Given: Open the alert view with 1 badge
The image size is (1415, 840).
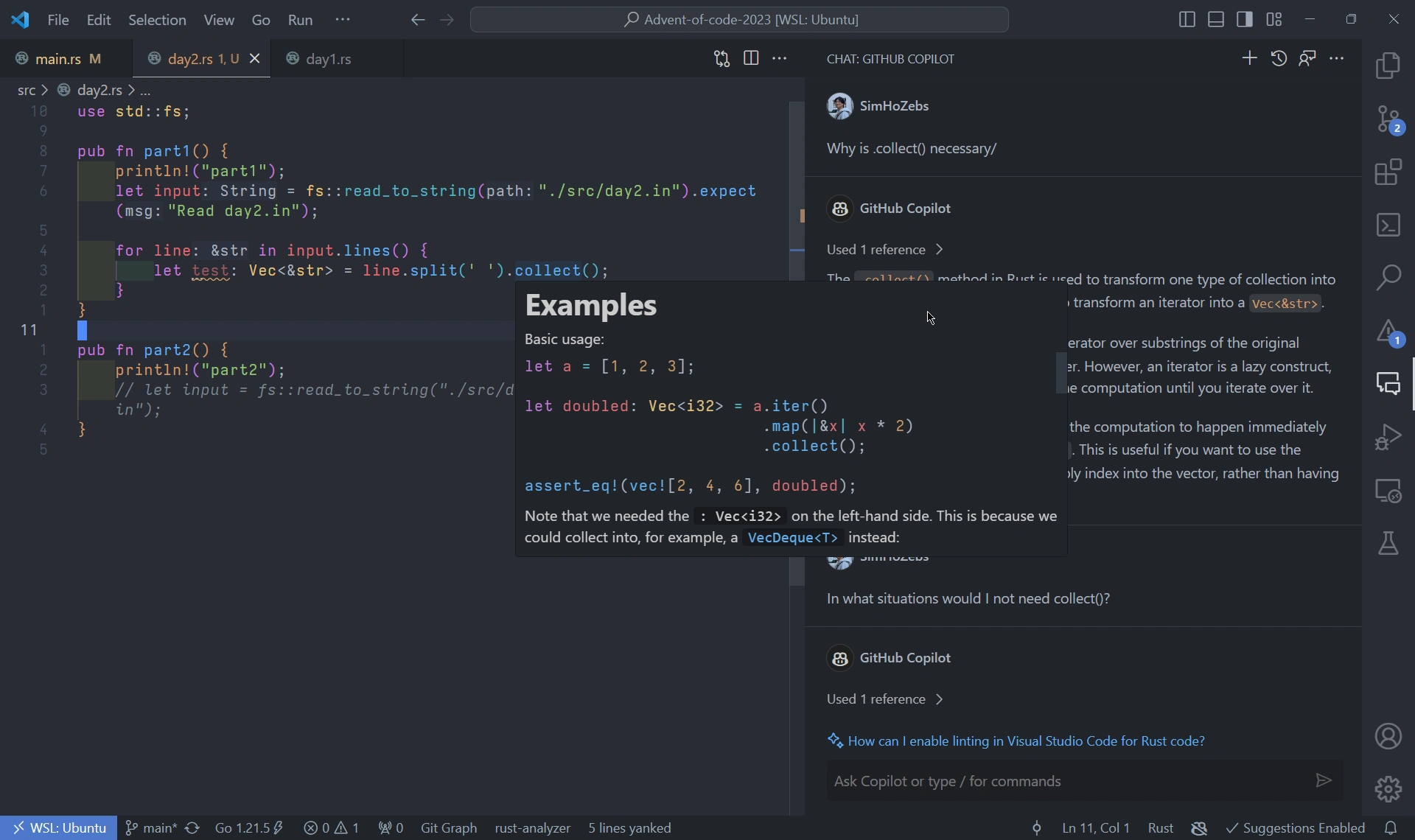Looking at the screenshot, I should [x=1388, y=332].
